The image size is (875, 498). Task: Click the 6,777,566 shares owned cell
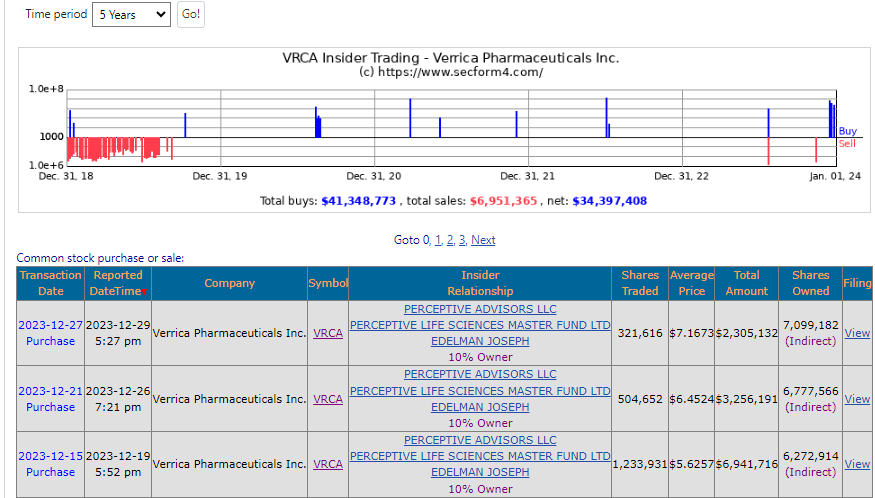point(810,399)
